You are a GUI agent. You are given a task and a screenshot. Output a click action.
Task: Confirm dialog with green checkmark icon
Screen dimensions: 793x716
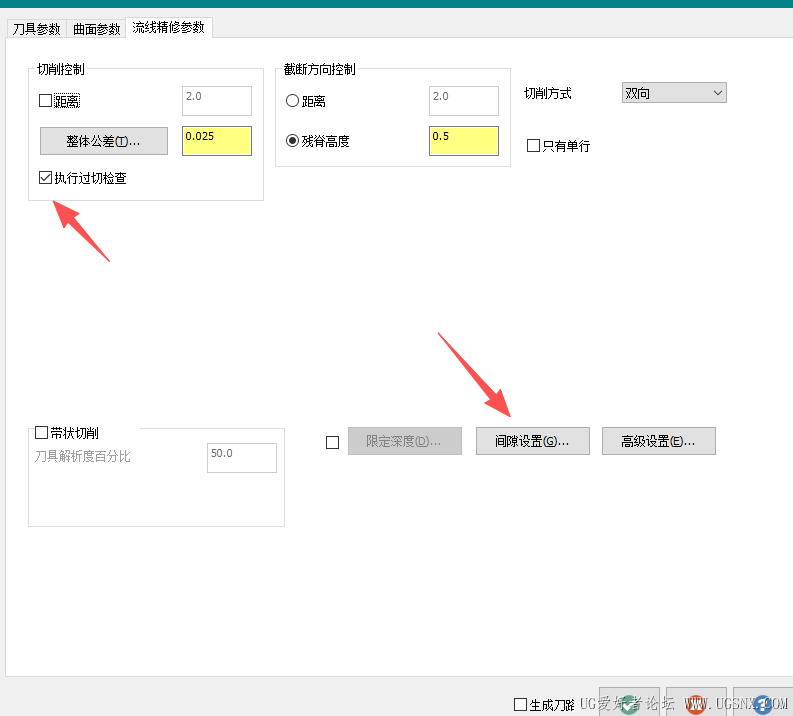(x=629, y=703)
